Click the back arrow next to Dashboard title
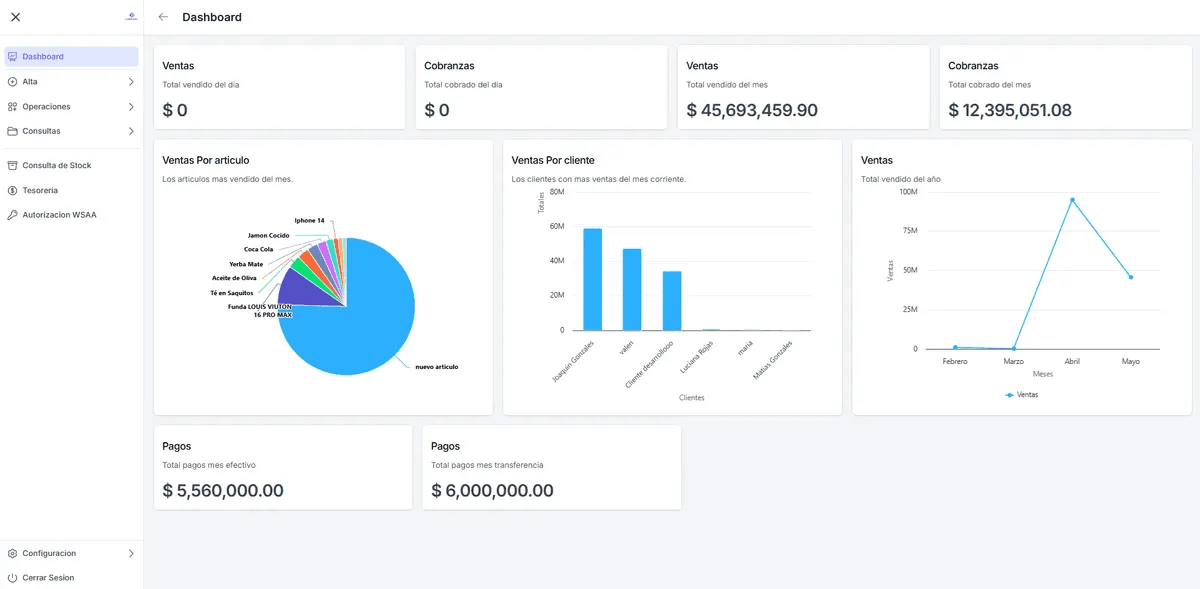The height and width of the screenshot is (589, 1200). pos(162,16)
